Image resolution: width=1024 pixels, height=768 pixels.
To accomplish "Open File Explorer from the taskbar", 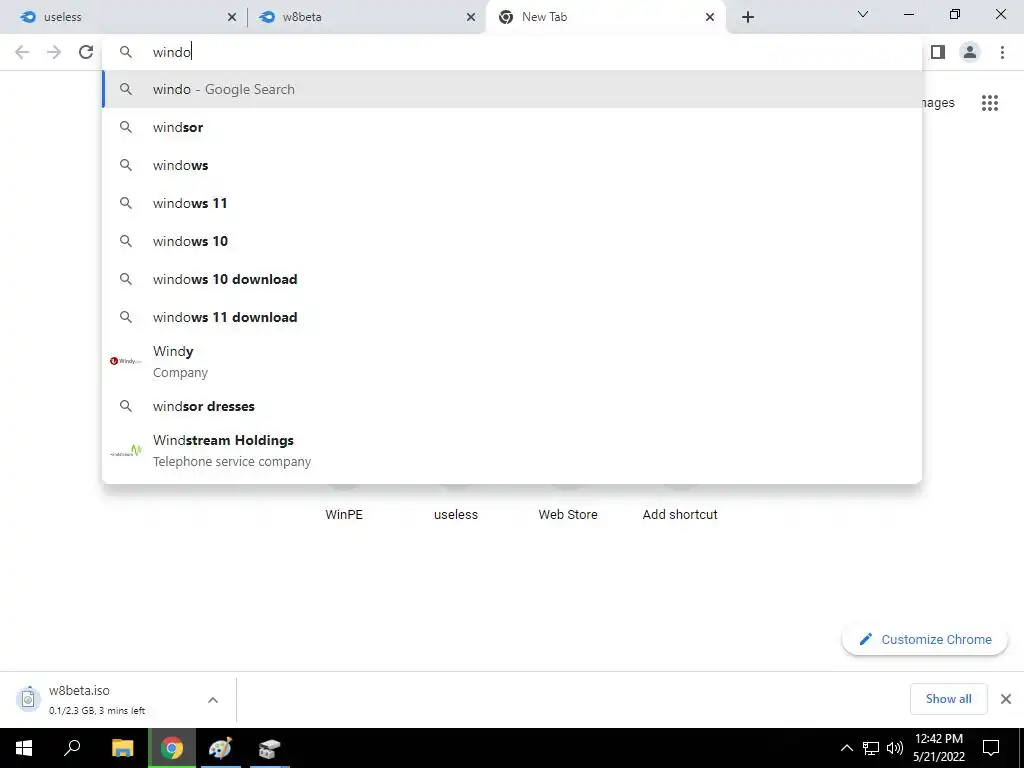I will tap(122, 748).
